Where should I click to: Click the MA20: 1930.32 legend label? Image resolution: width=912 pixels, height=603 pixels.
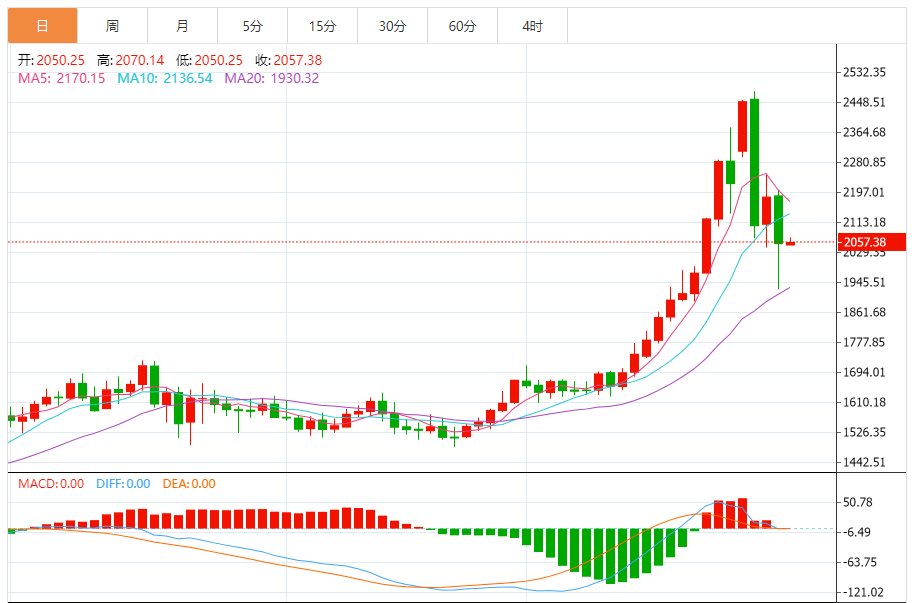coord(271,78)
